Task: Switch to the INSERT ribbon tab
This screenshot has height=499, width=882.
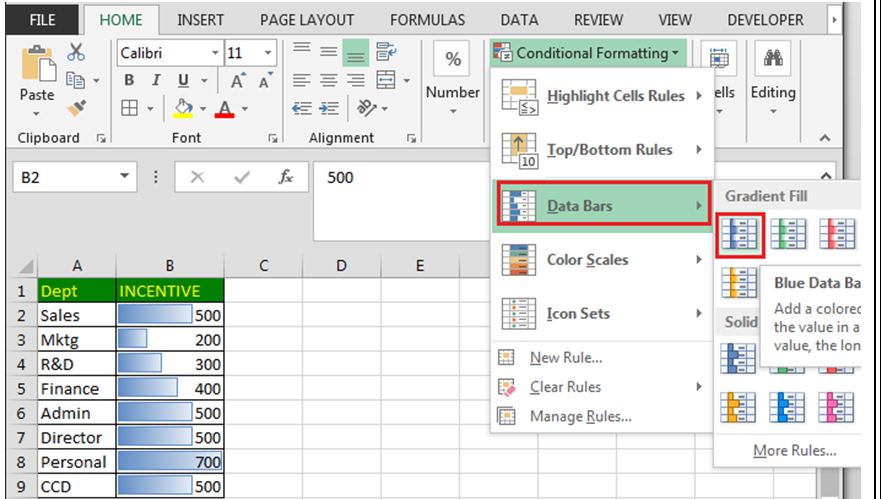Action: (200, 20)
